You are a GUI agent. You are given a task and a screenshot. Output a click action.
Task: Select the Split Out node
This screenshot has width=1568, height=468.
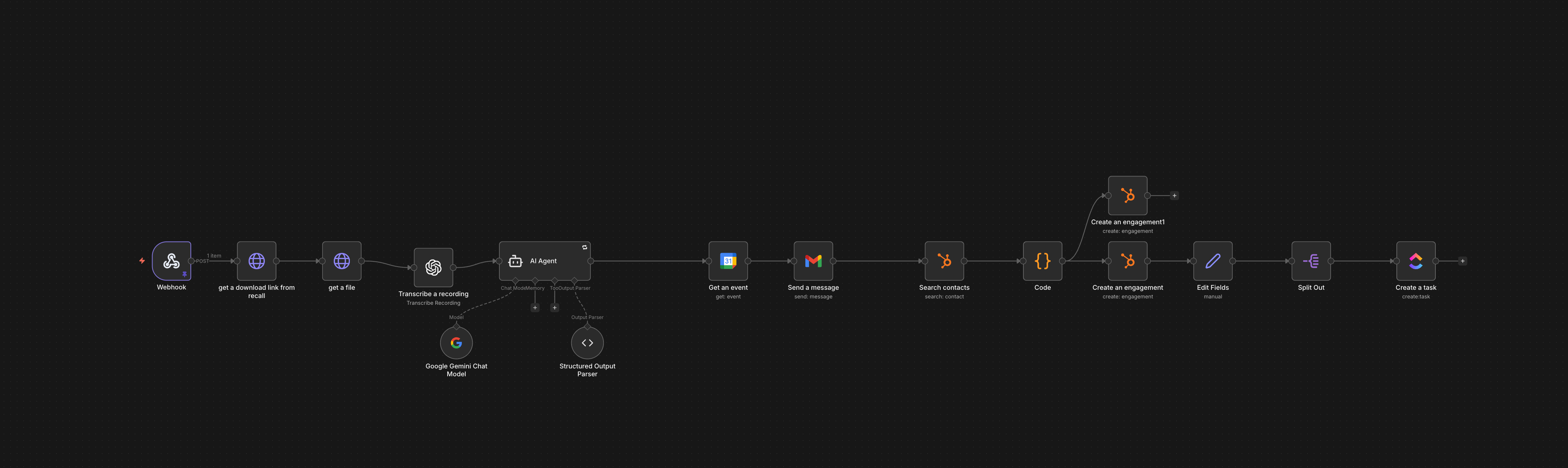1311,261
